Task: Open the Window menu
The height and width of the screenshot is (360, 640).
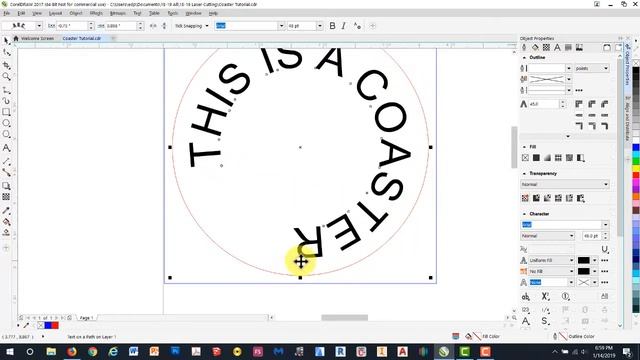Action: point(193,13)
